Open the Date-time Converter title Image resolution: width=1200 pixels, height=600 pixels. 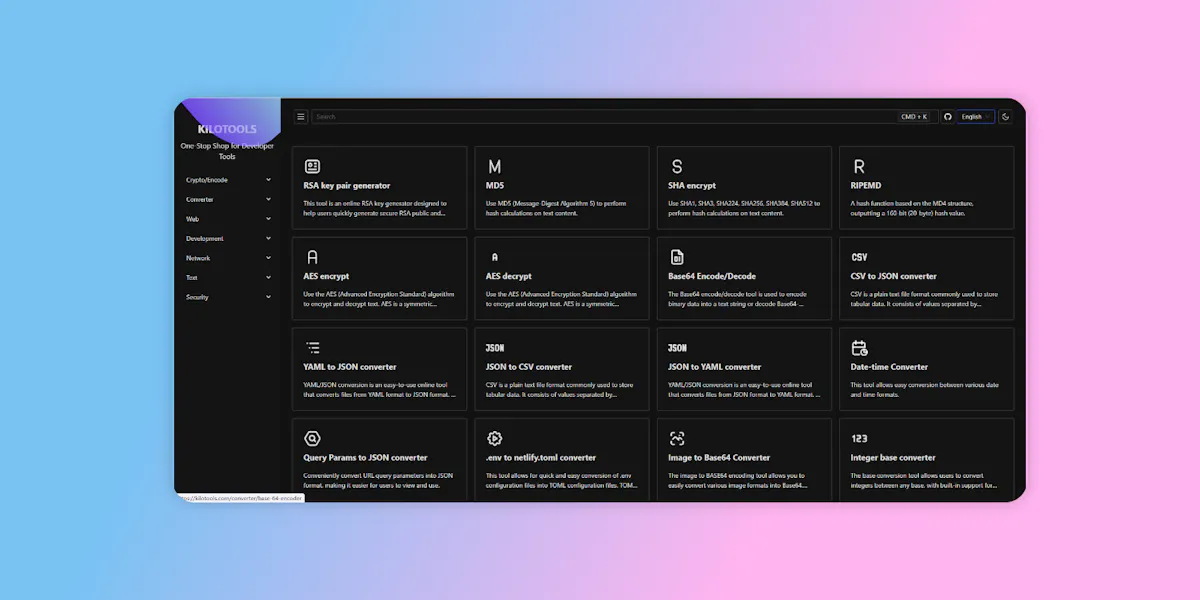(890, 367)
